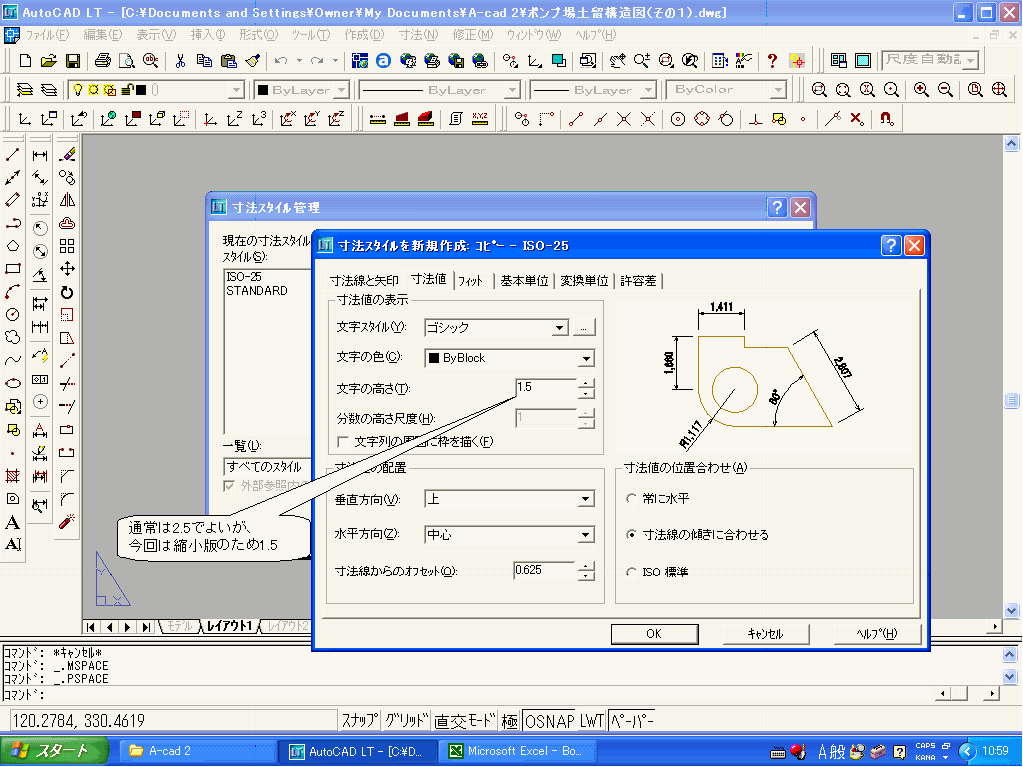This screenshot has height=767, width=1023.
Task: Select the Mirror tool
Action: coord(67,200)
